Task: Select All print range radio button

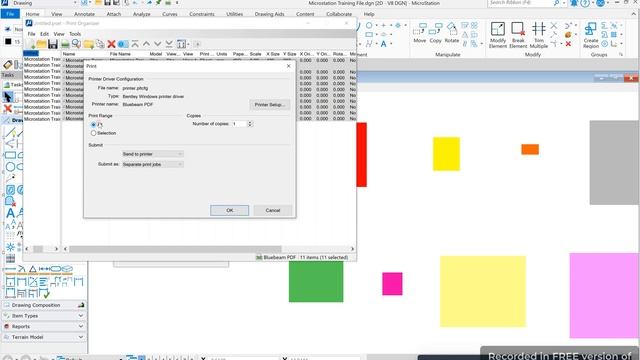Action: 93,124
